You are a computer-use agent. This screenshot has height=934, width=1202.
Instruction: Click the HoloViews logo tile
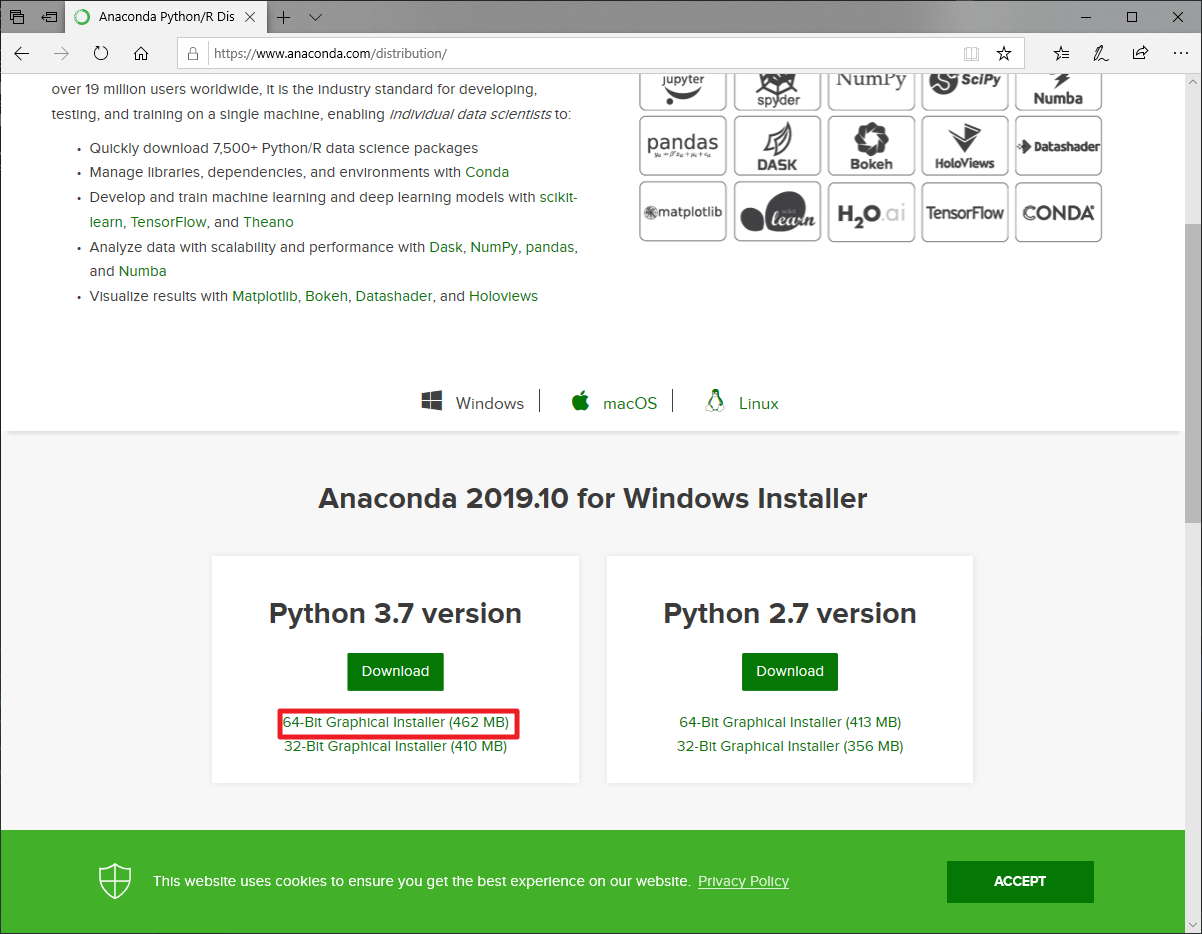point(965,146)
